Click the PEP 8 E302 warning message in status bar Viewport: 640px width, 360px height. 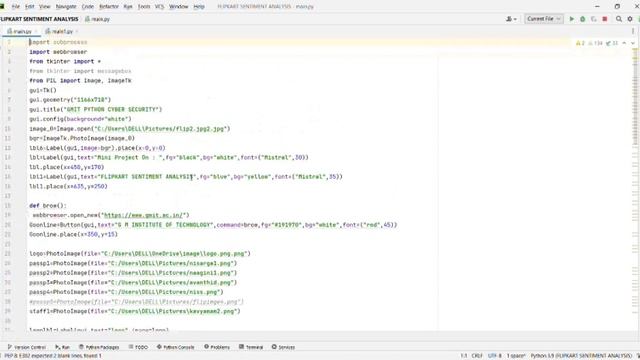coord(53,356)
